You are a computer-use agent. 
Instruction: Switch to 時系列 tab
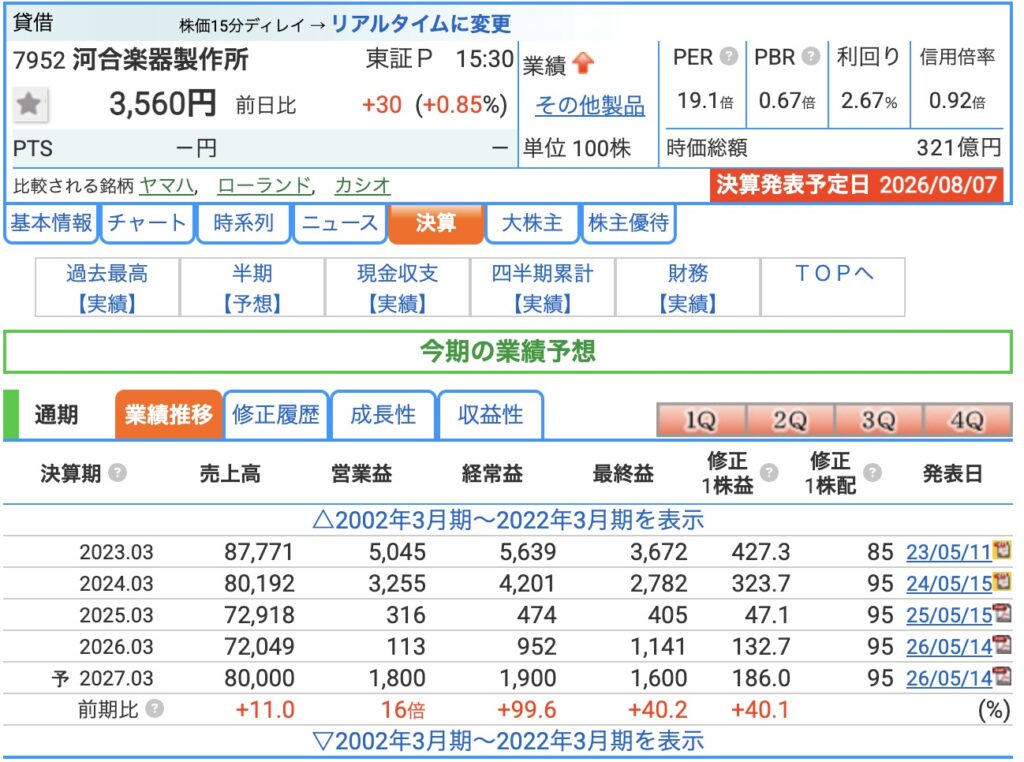click(x=243, y=223)
